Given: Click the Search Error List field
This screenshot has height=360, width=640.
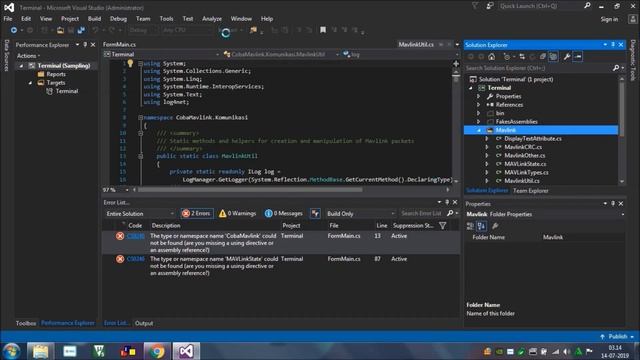Looking at the screenshot, I should click(x=422, y=213).
